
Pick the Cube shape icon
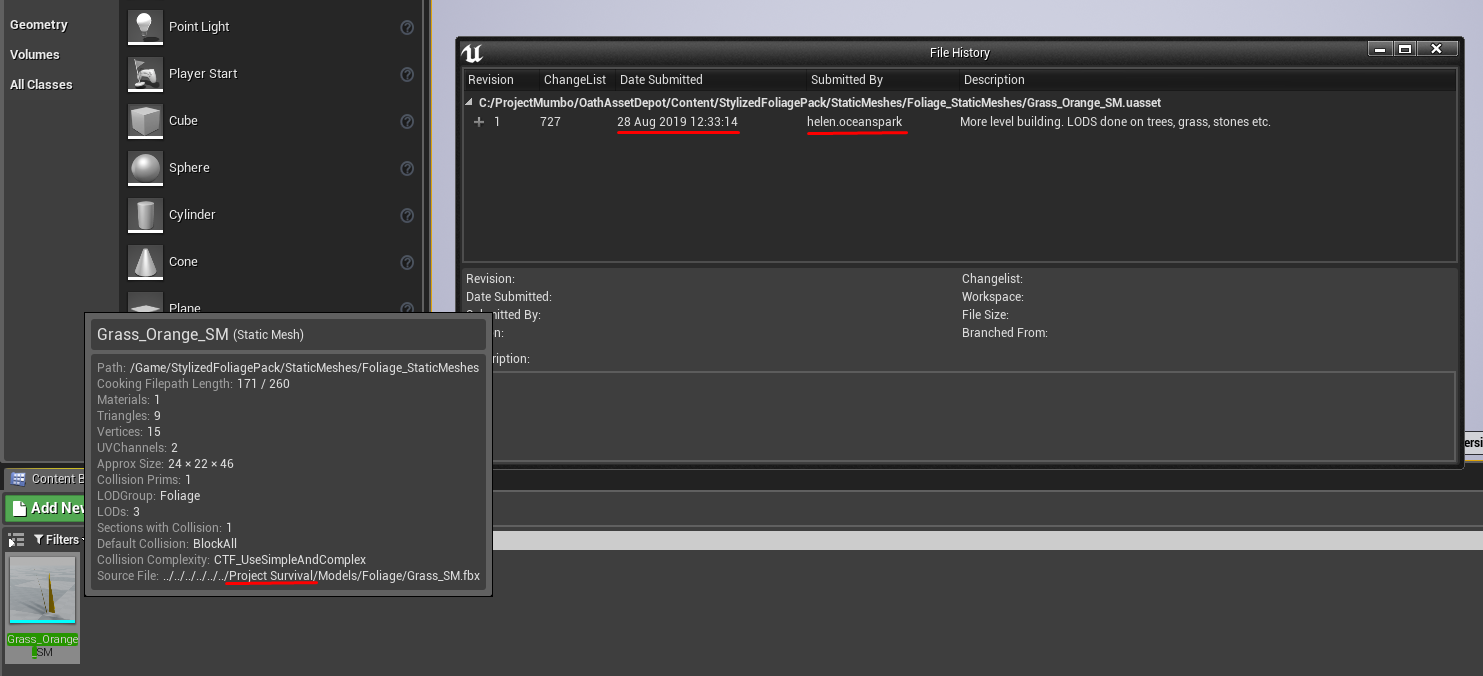click(x=145, y=121)
